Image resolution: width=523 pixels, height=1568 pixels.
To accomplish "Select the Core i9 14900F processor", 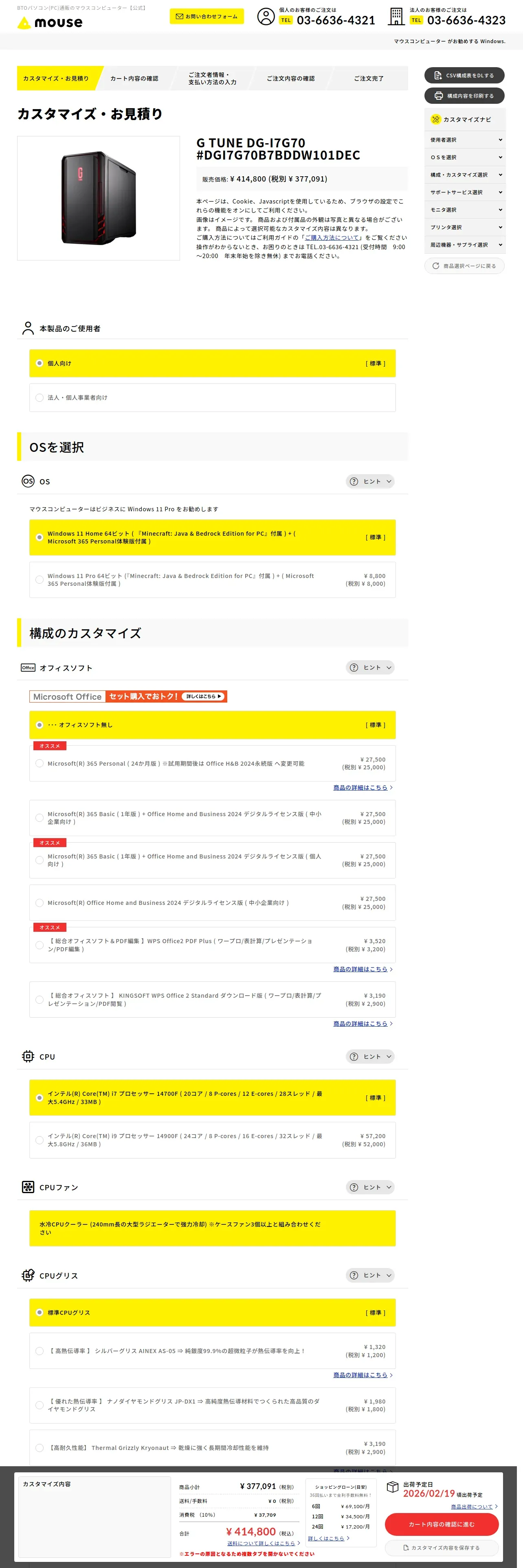I will point(213,1140).
